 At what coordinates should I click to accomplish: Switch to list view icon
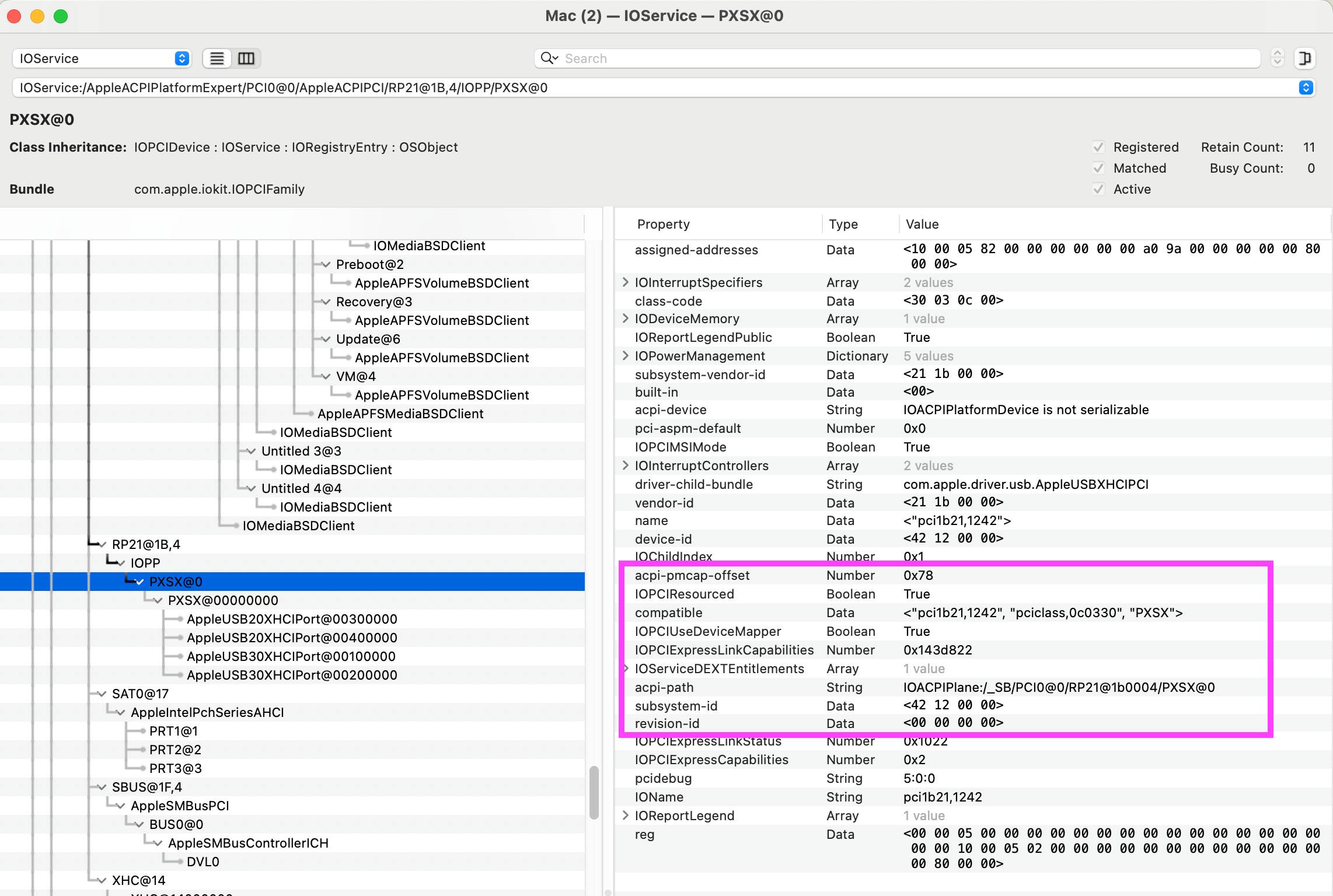217,58
